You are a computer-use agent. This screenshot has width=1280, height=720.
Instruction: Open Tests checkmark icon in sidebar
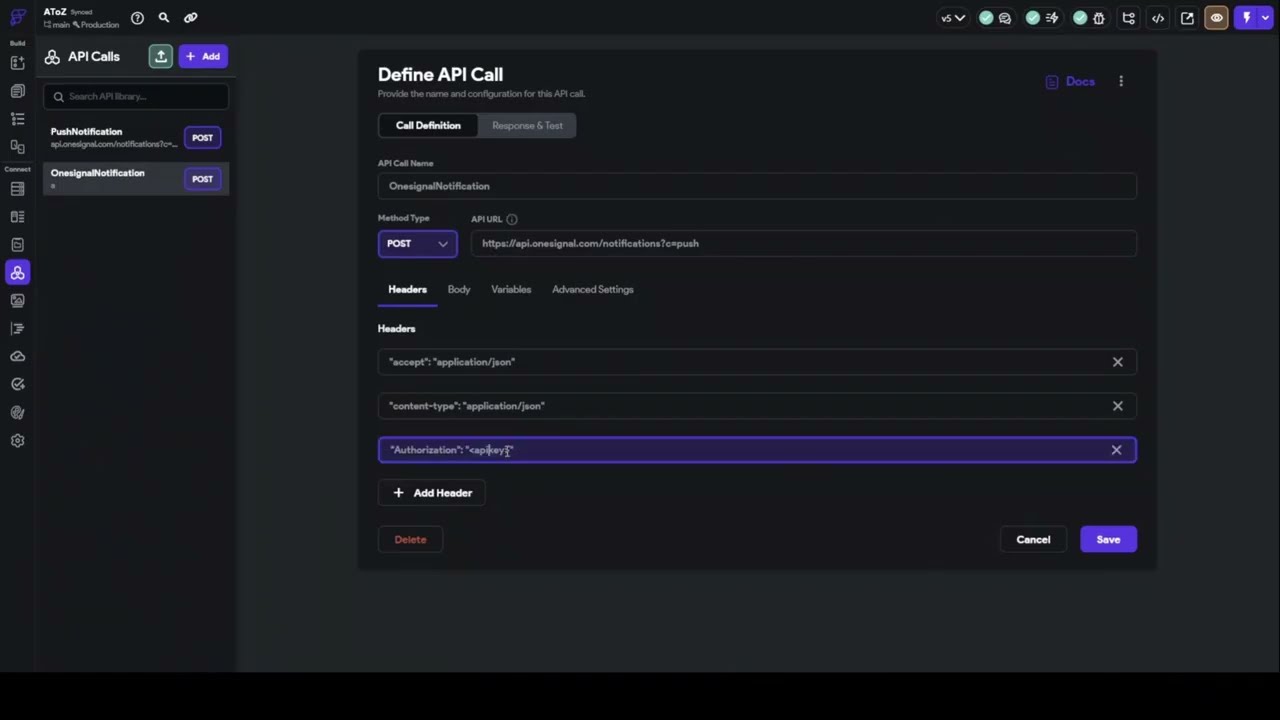(x=17, y=385)
